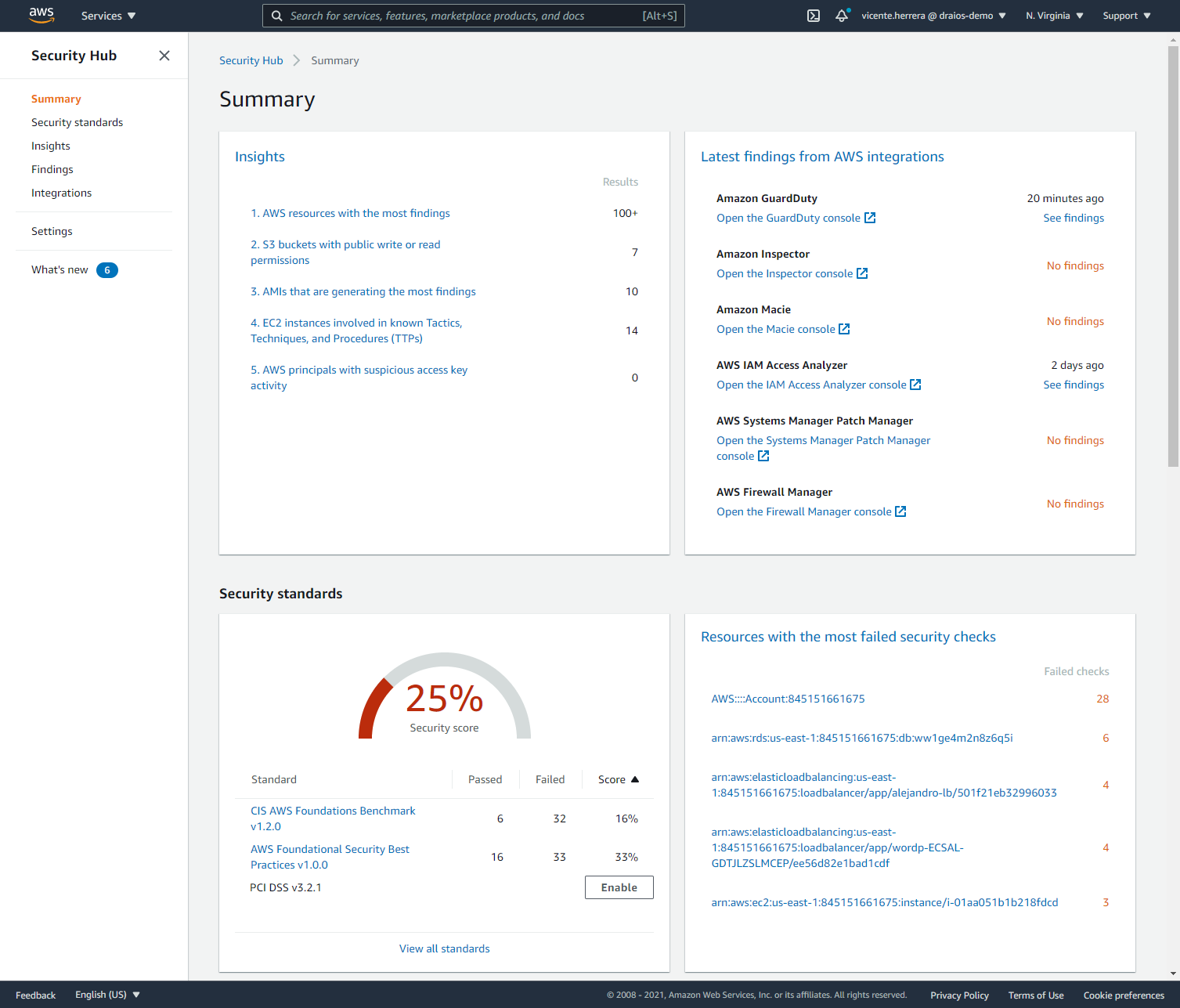Click external-link icon next to Systems Manager console
Image resolution: width=1180 pixels, height=1008 pixels.
(763, 456)
